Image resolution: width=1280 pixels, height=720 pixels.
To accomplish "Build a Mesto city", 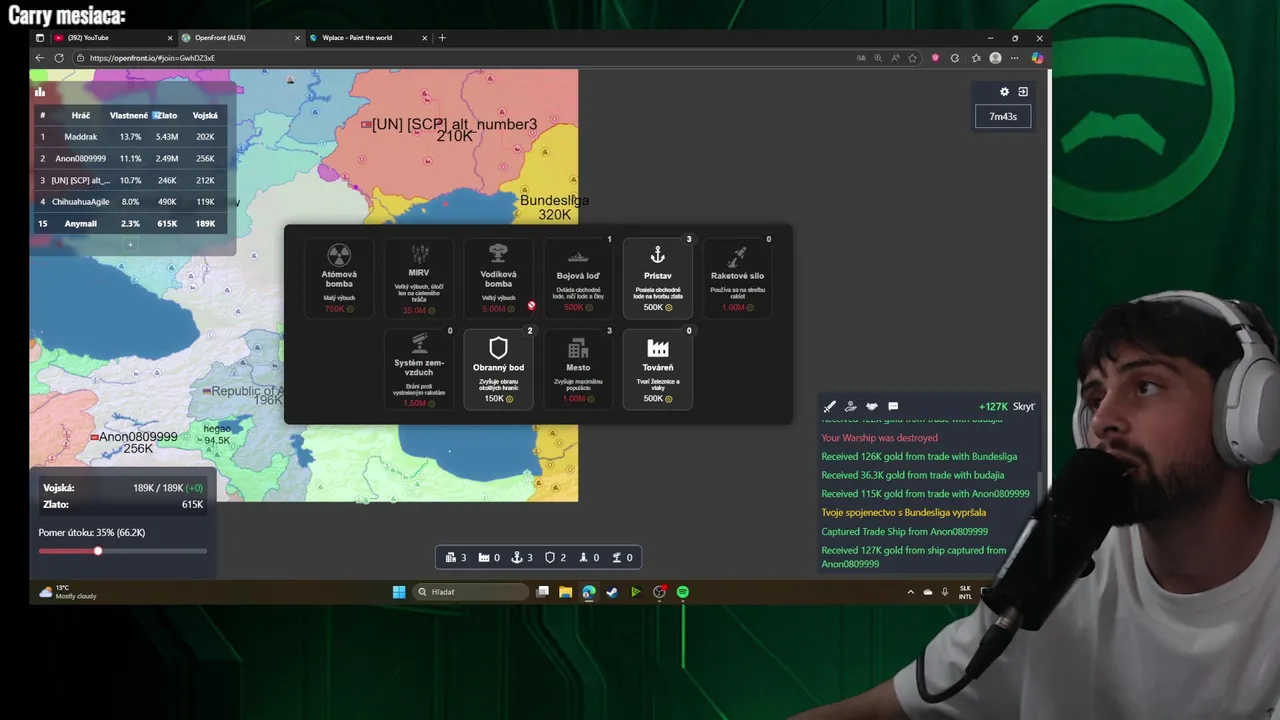I will [x=578, y=370].
